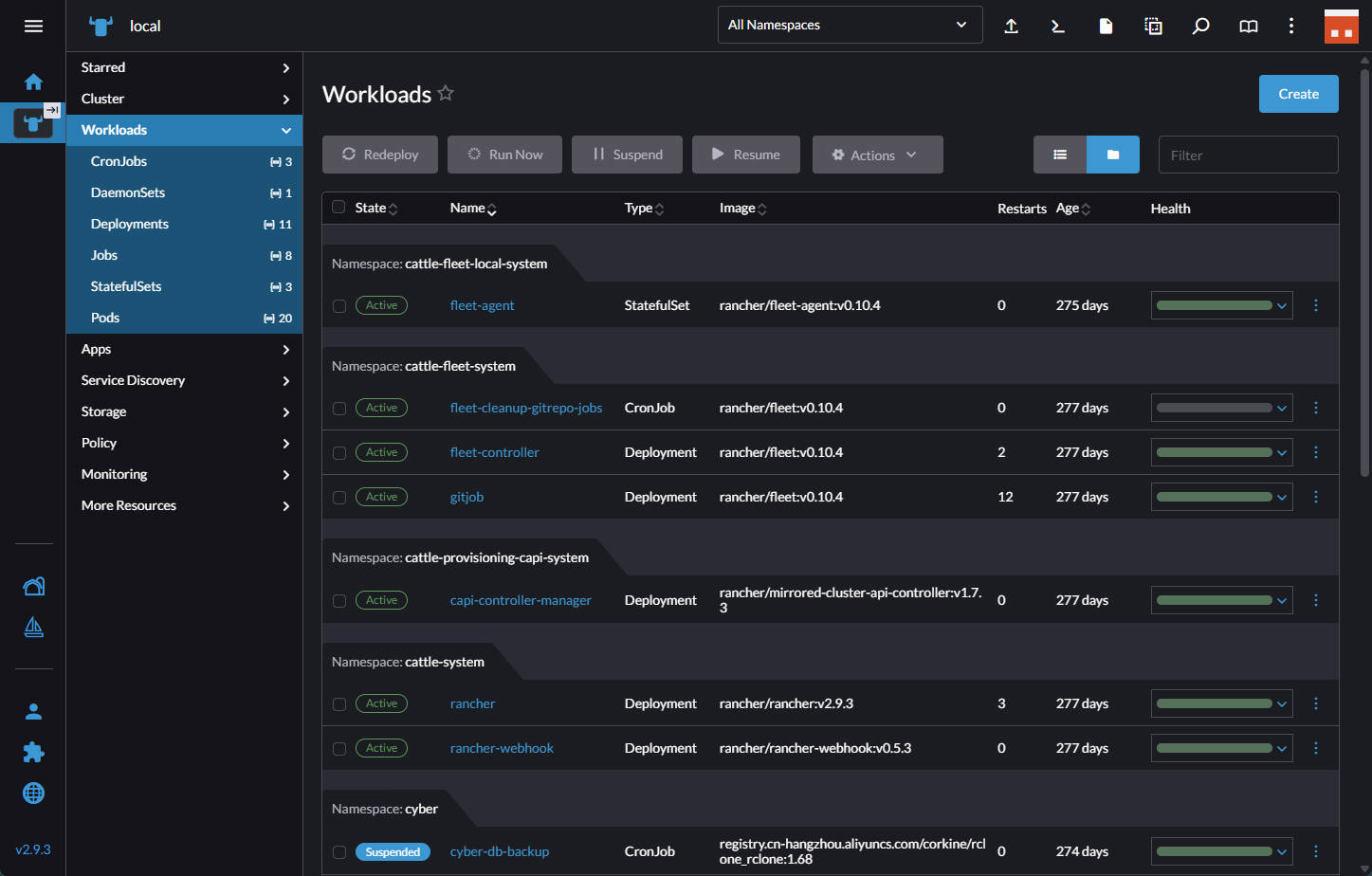Check the gitjob row checkbox
The height and width of the screenshot is (876, 1372).
(x=339, y=498)
